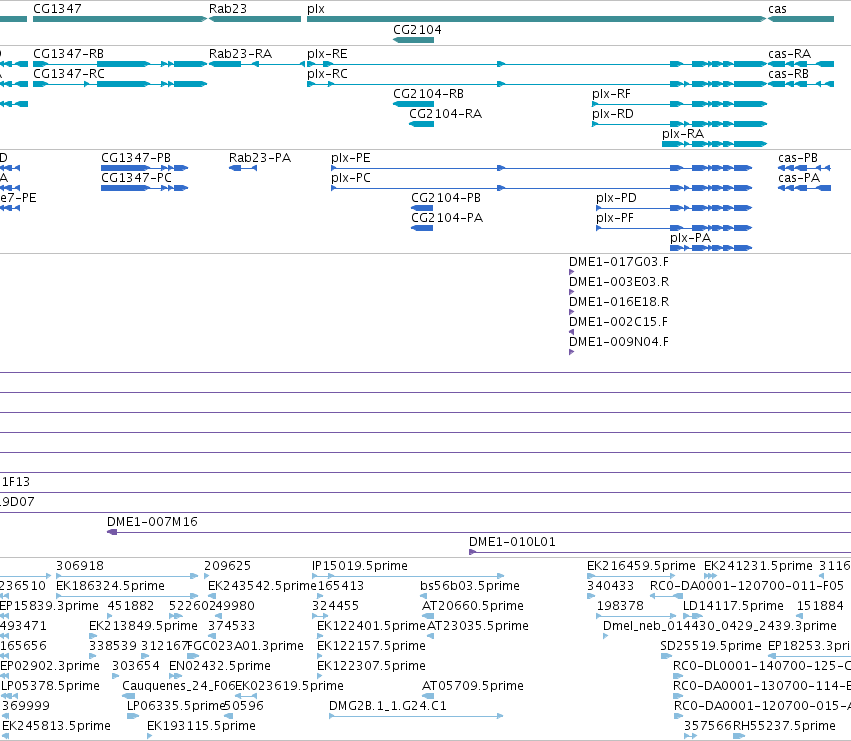The height and width of the screenshot is (741, 851).
Task: Select the plx-RE transcript label
Action: click(x=327, y=54)
